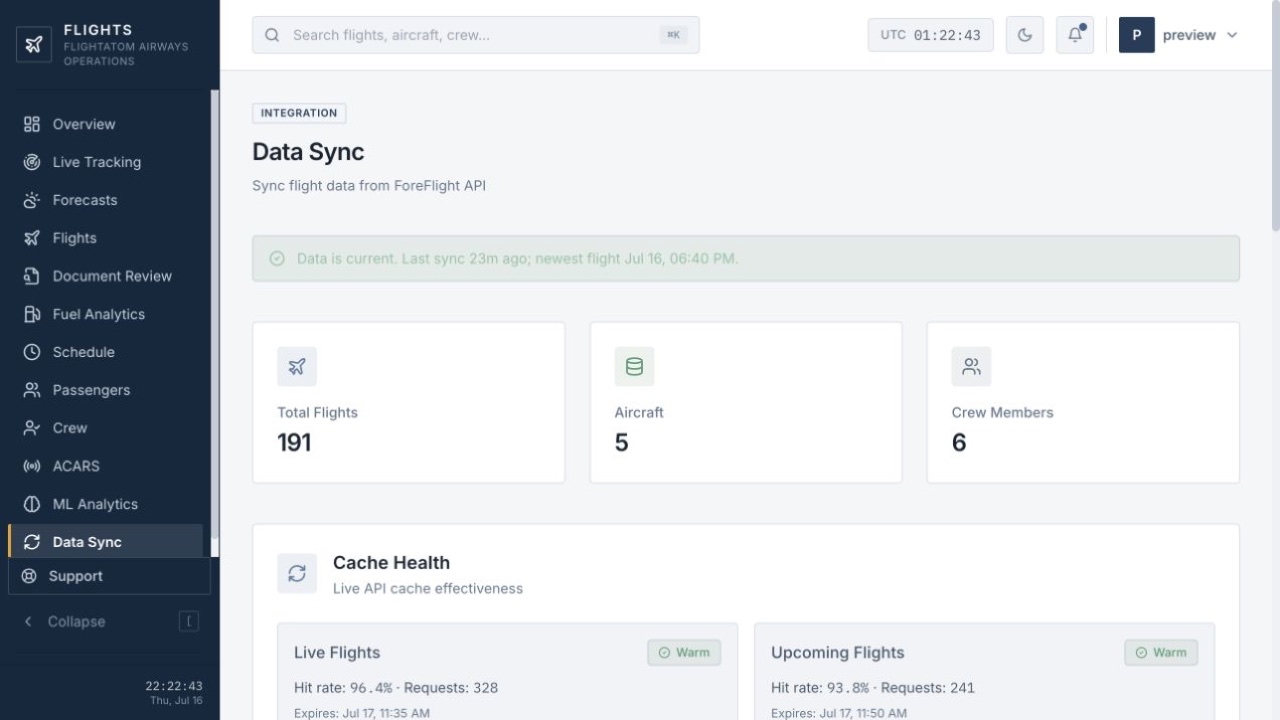The height and width of the screenshot is (720, 1280).
Task: Click the green check icon in status banner
Action: tap(277, 258)
